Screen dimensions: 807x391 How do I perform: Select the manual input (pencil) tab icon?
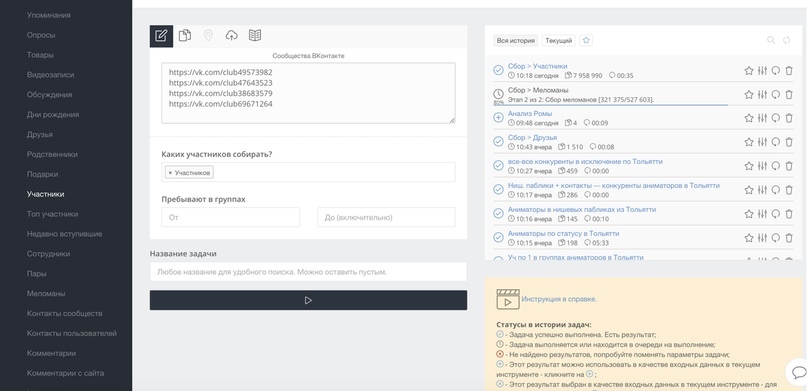coord(161,36)
